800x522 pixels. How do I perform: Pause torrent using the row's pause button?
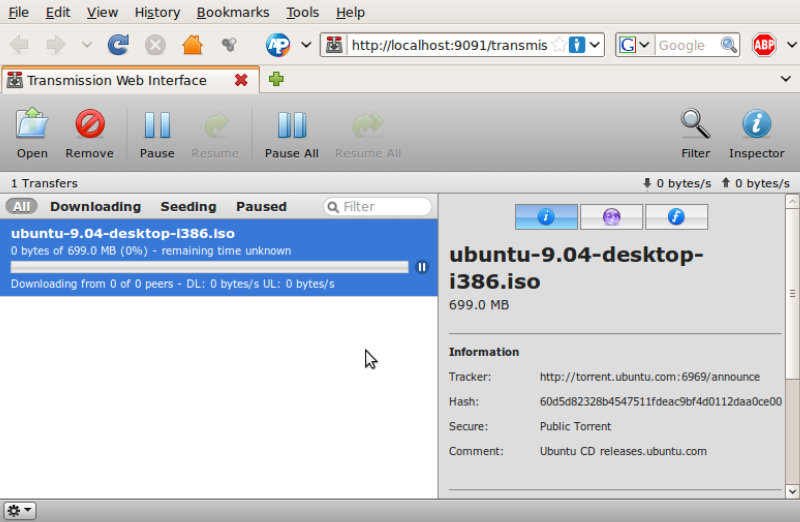click(x=421, y=267)
